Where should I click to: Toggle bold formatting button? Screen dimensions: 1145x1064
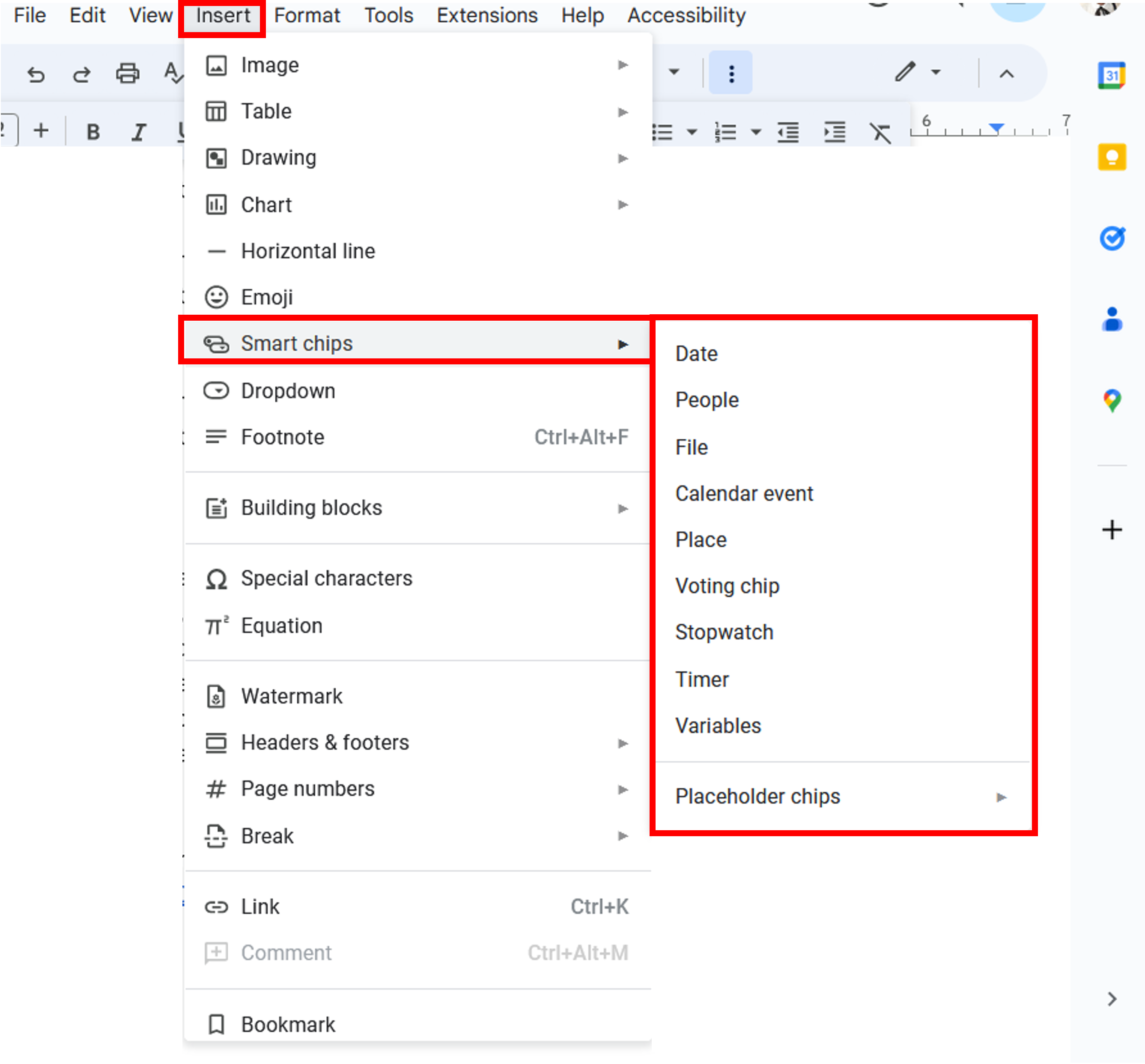92,132
